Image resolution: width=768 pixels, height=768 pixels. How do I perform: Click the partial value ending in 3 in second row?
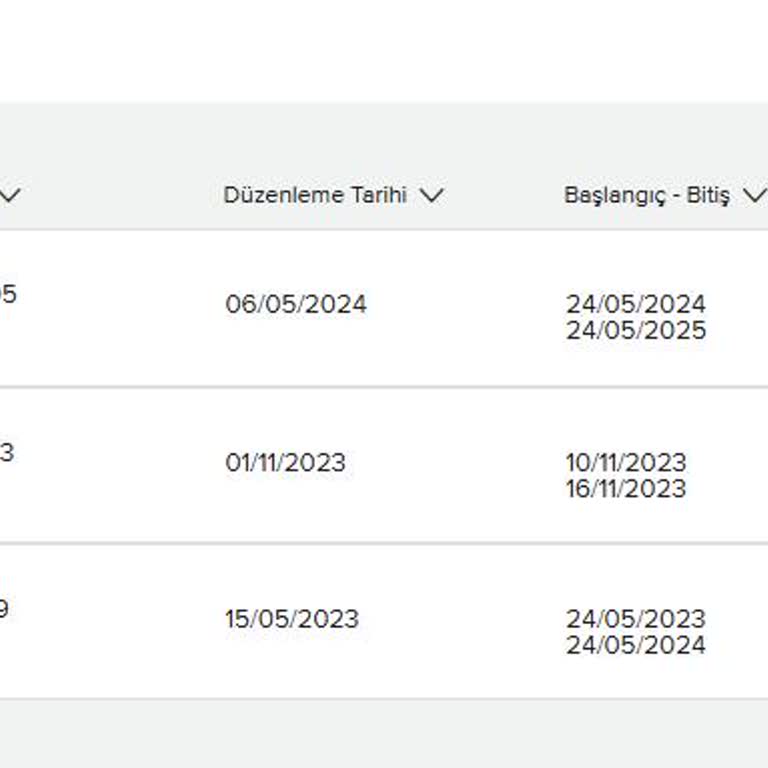[6, 453]
